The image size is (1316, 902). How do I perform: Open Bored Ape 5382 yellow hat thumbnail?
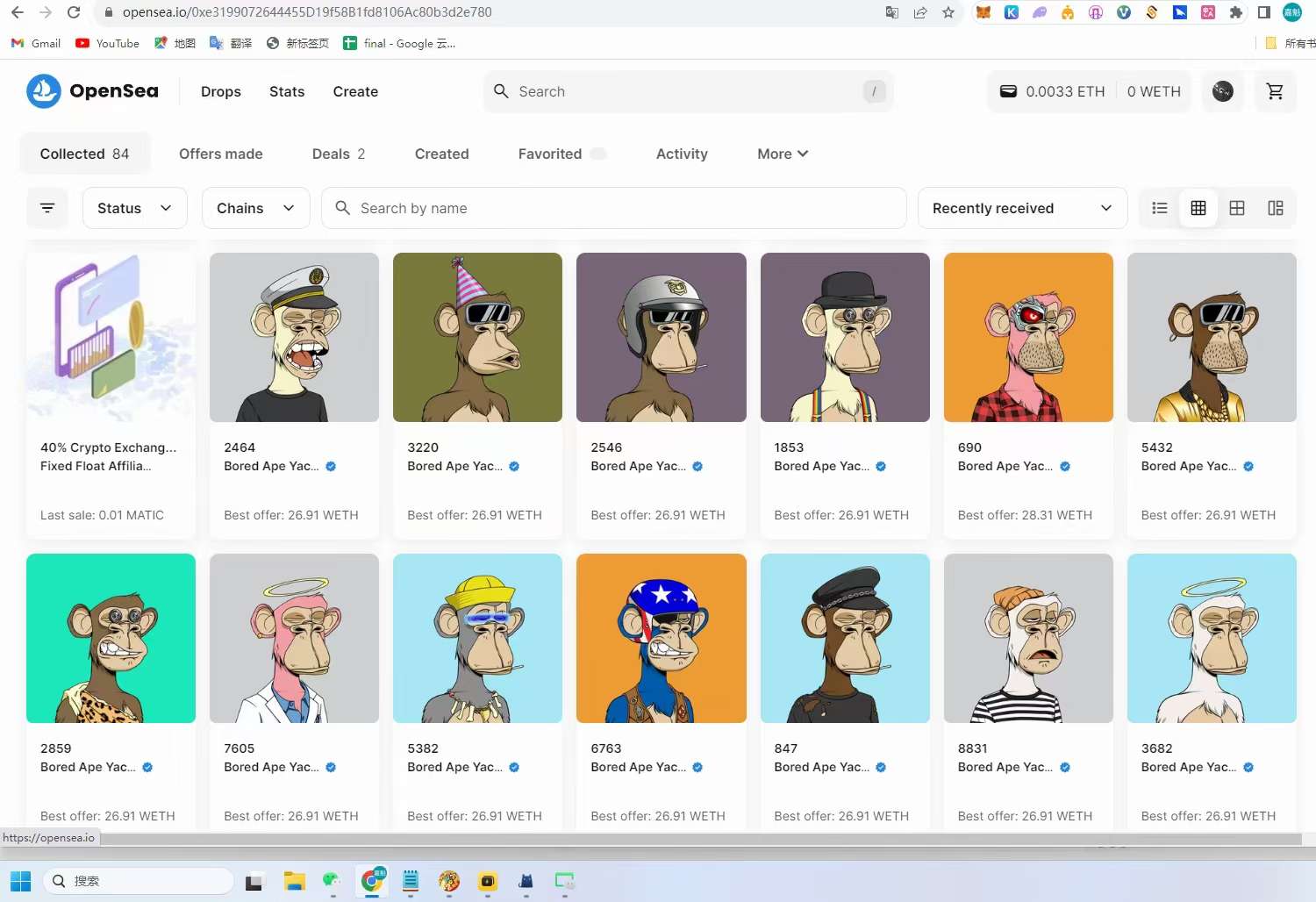coord(477,639)
